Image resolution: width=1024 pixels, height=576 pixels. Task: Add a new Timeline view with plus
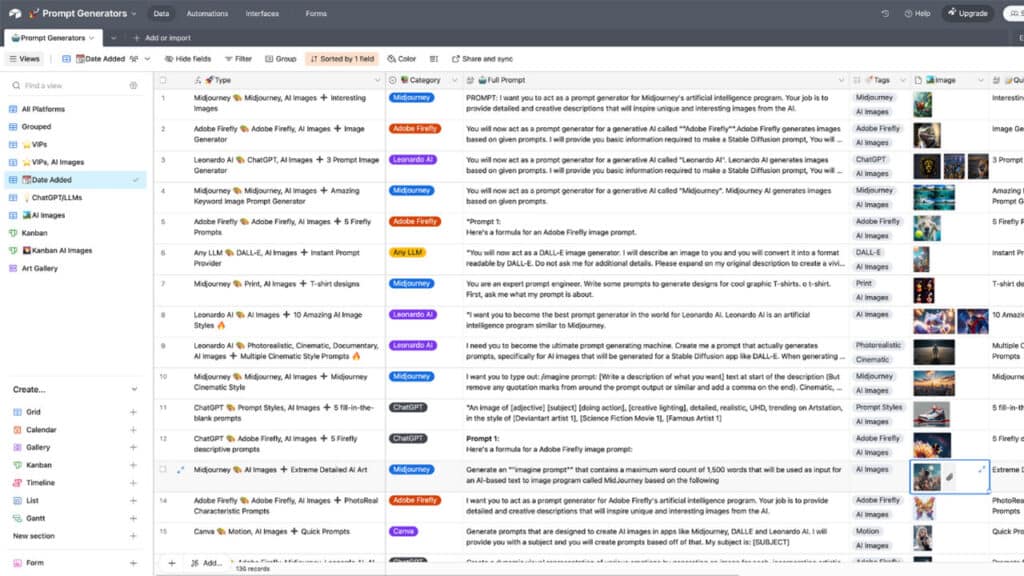[x=133, y=483]
